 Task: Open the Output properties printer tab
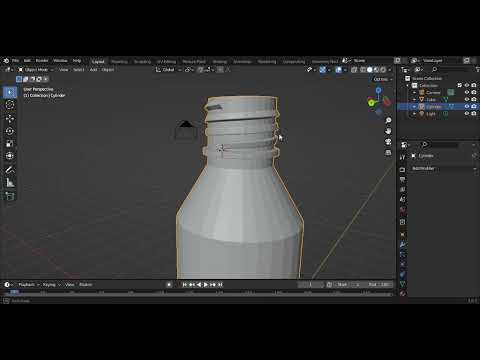403,180
